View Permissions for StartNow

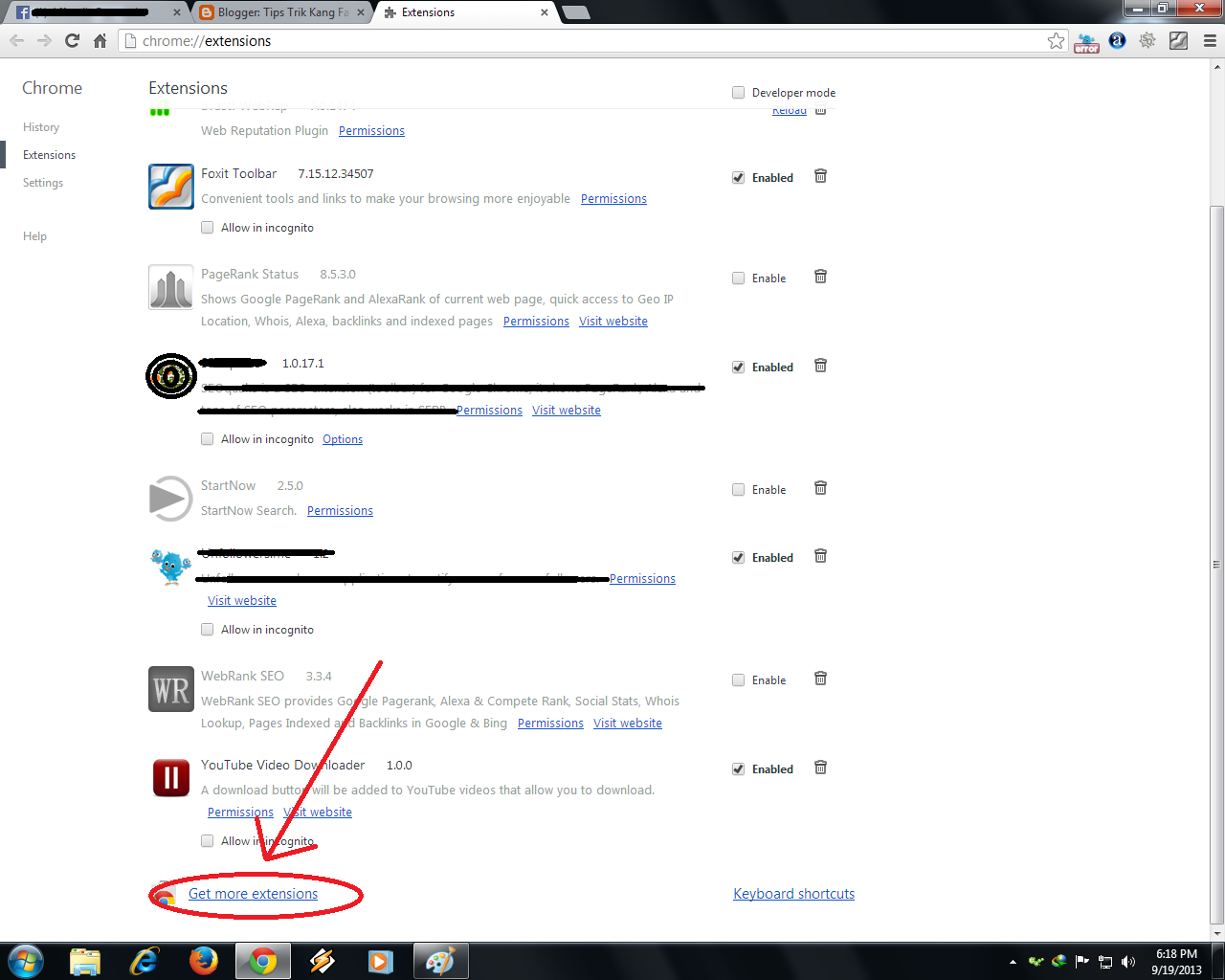click(340, 511)
